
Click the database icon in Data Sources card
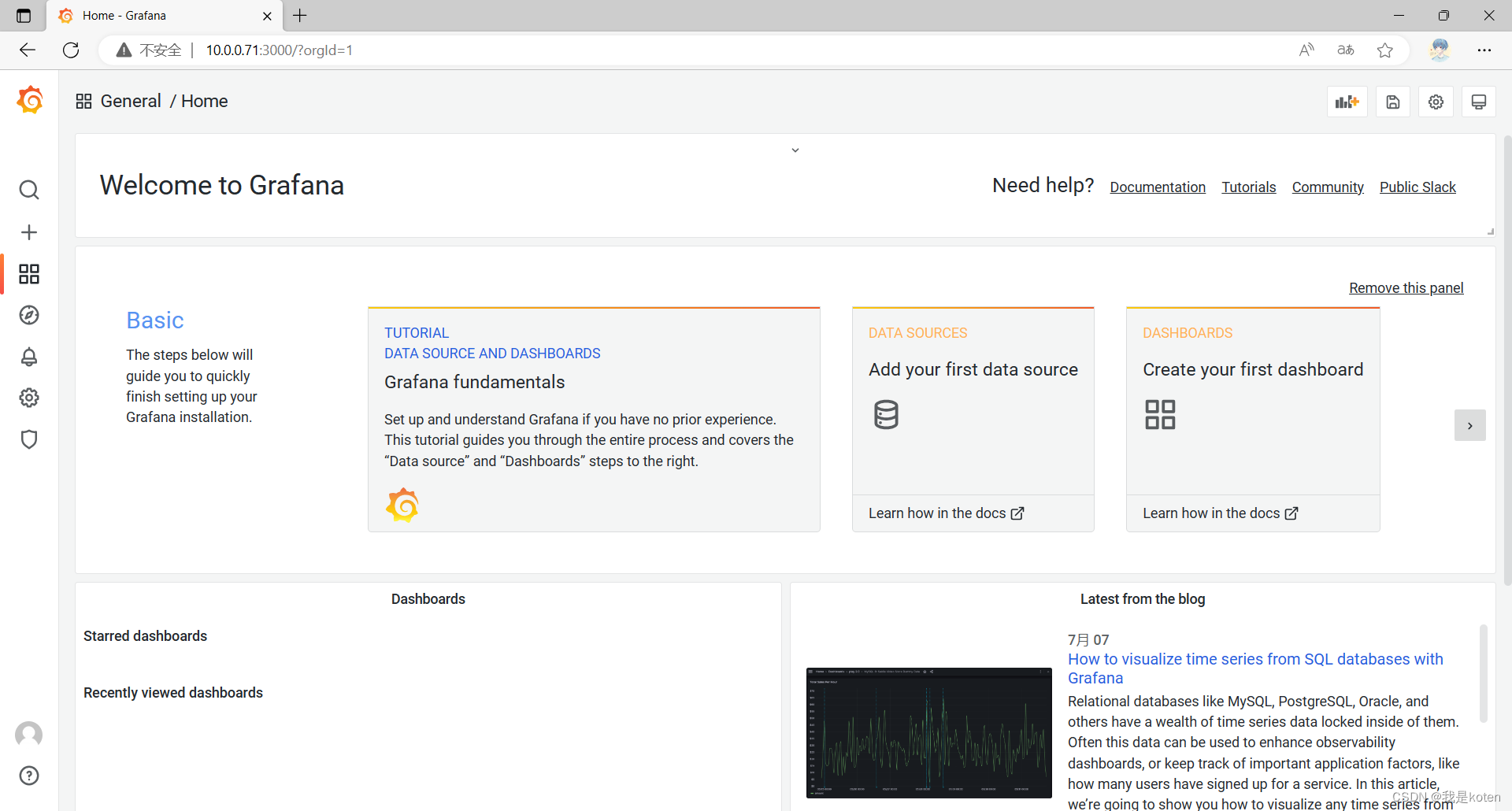click(x=886, y=414)
